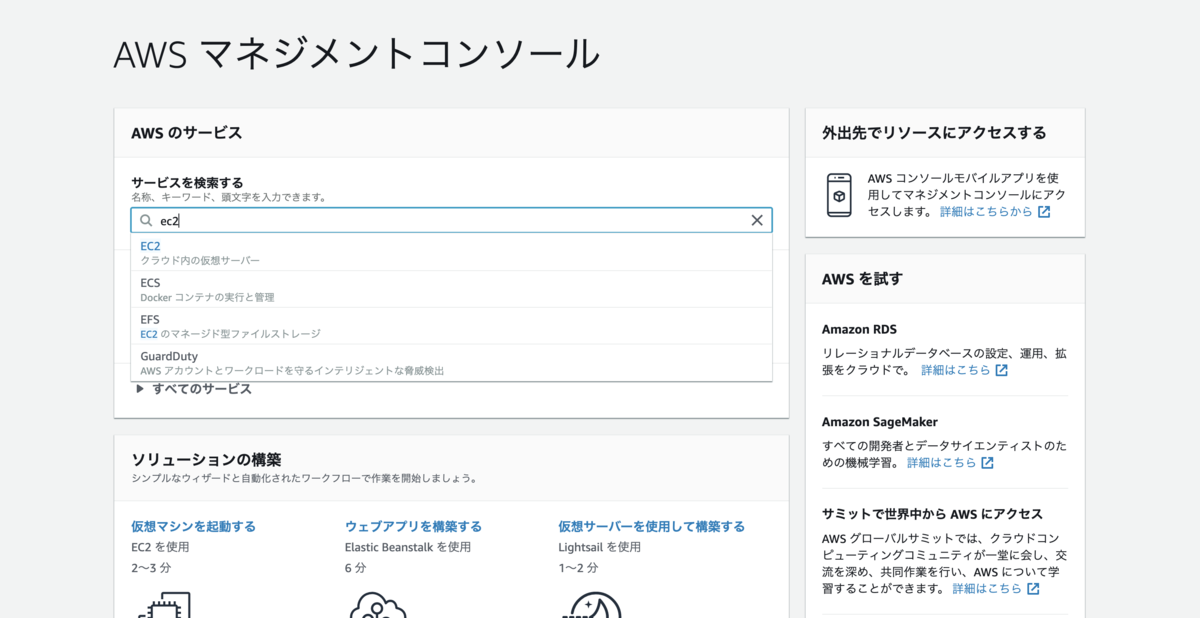Open the external link icon beside 詳細はこちらから

(x=1044, y=212)
